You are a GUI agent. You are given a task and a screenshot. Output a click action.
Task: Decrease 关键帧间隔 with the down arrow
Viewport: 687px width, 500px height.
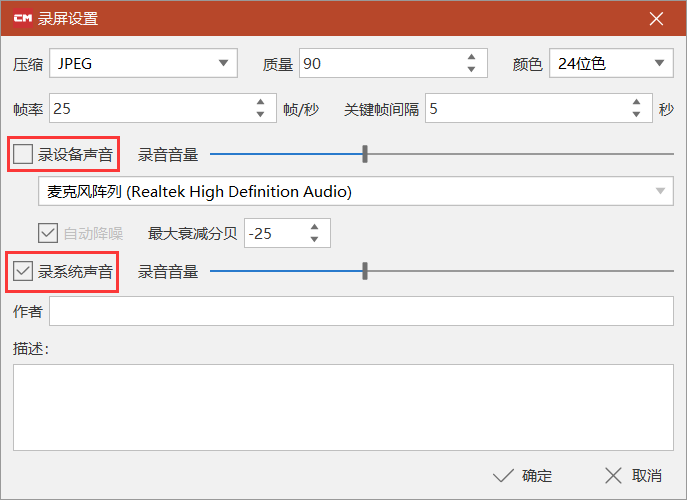636,114
